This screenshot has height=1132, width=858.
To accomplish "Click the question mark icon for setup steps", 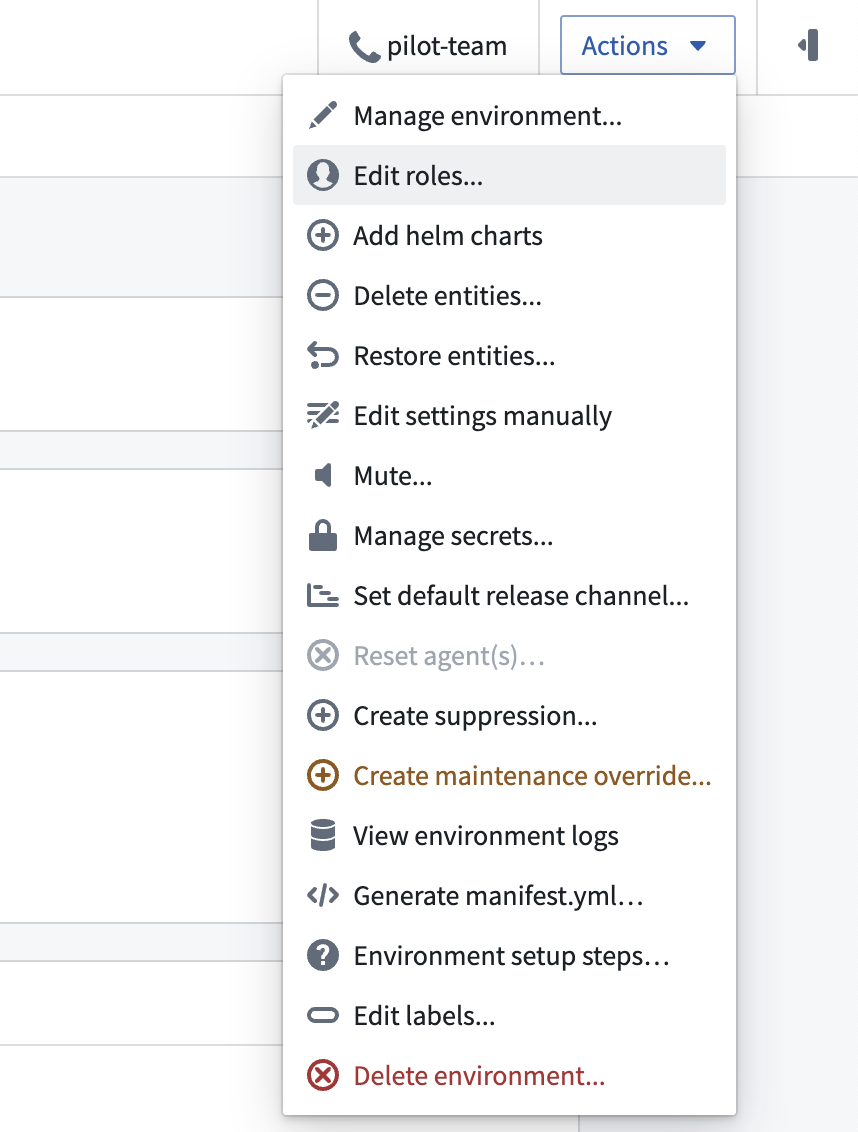I will (x=322, y=955).
